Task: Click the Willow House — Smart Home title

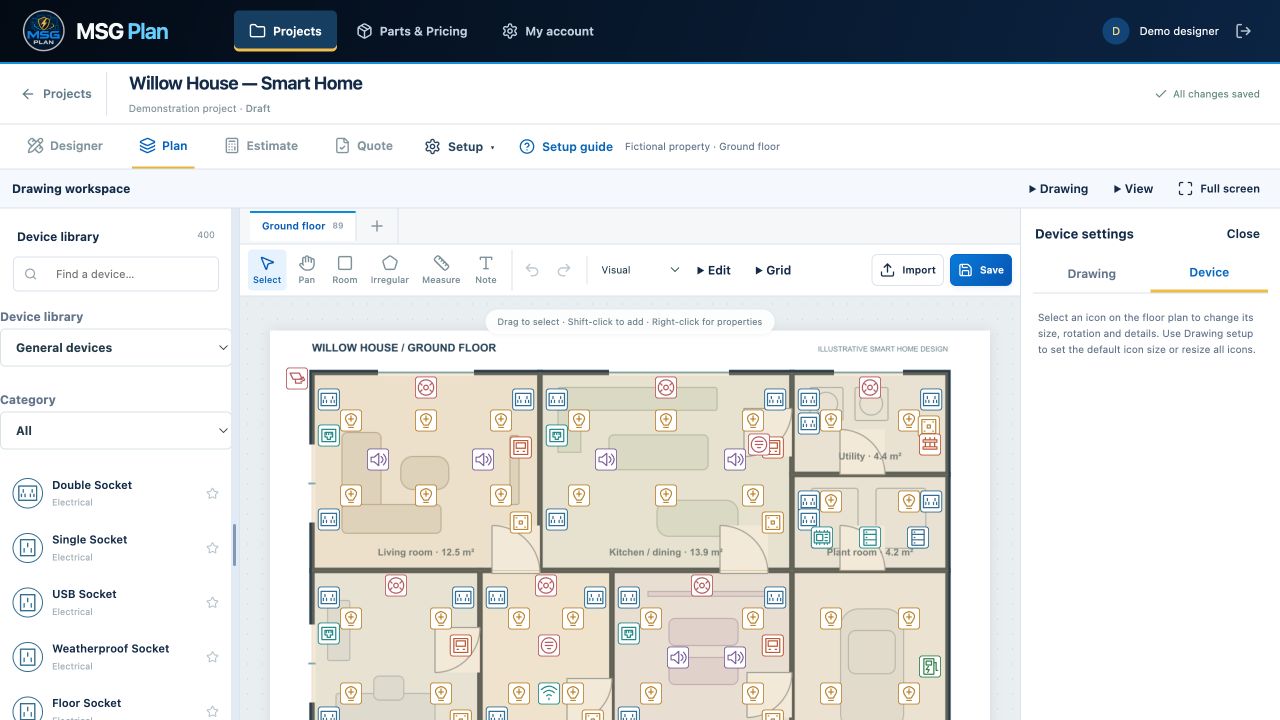Action: pos(246,83)
